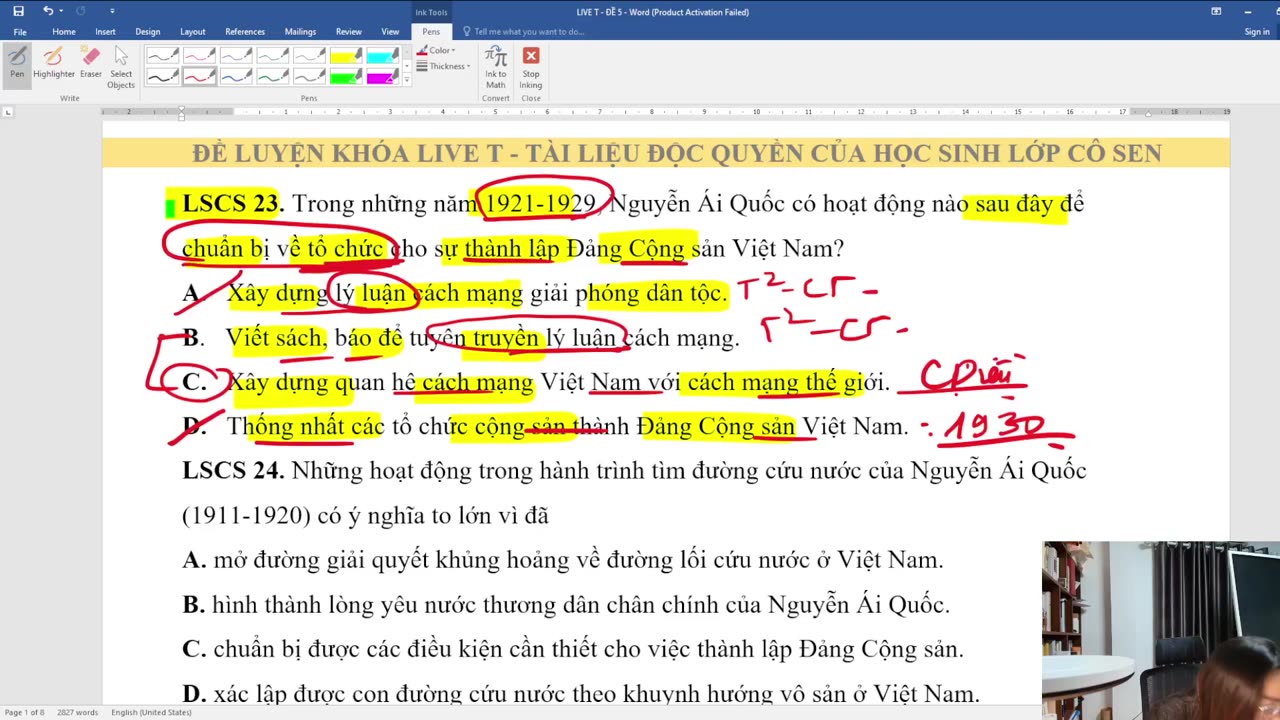Viewport: 1280px width, 720px height.
Task: Switch to the Review ribbon tab
Action: click(349, 32)
